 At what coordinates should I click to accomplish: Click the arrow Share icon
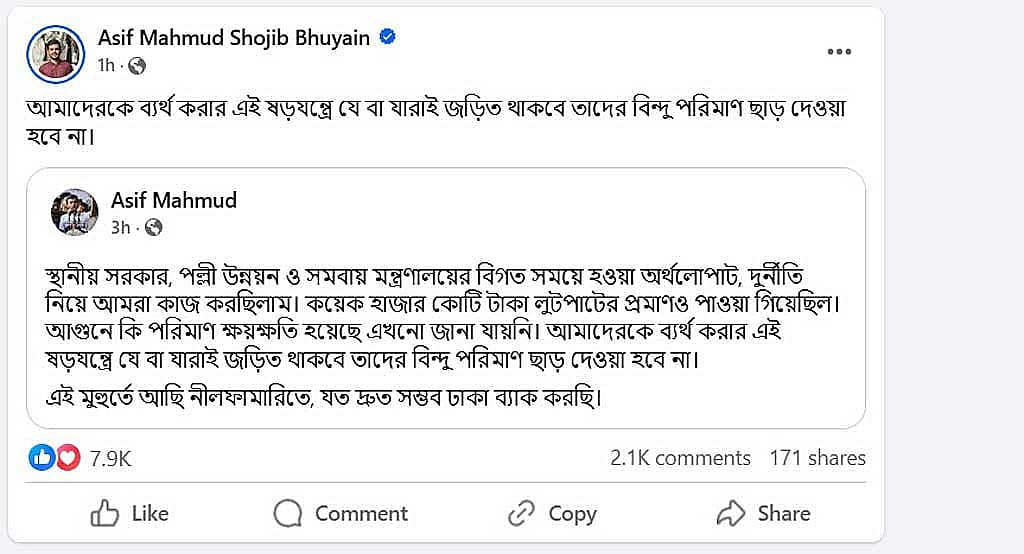[731, 513]
